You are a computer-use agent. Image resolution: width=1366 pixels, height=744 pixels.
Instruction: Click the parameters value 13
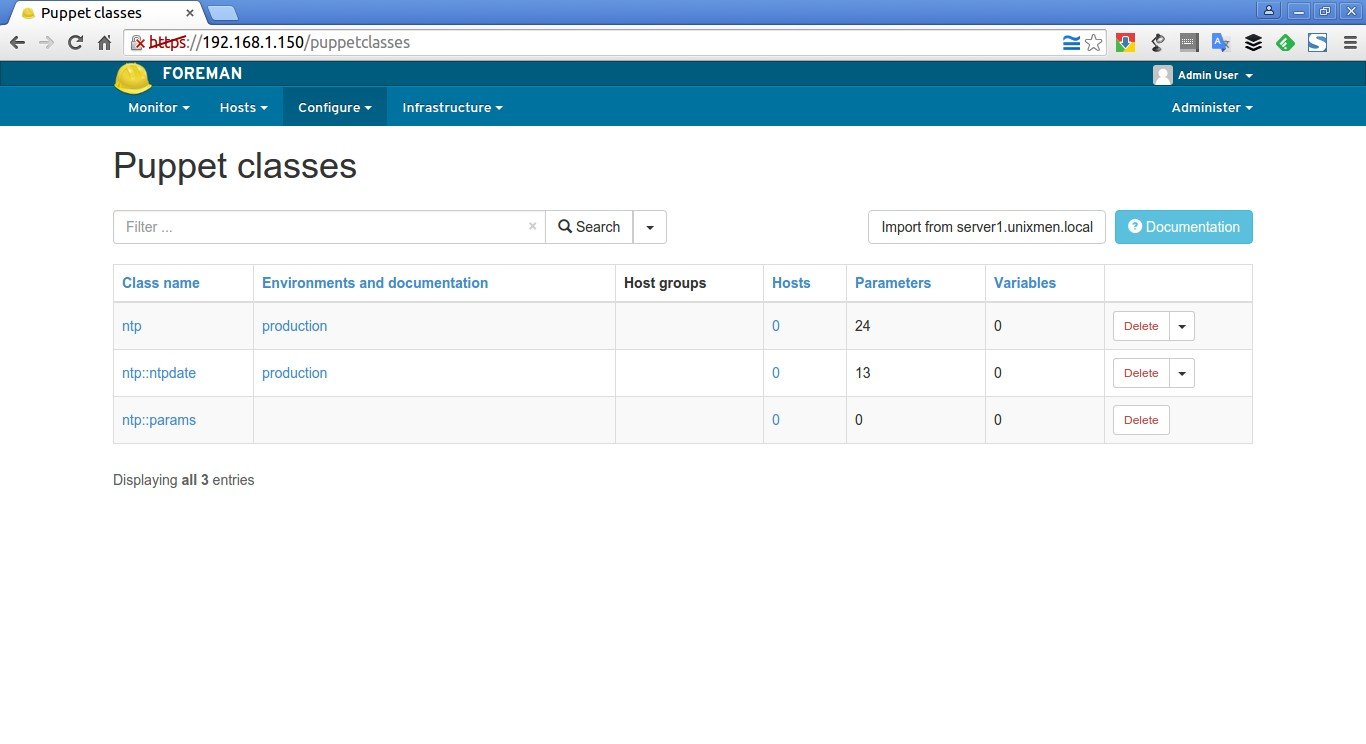pos(863,373)
